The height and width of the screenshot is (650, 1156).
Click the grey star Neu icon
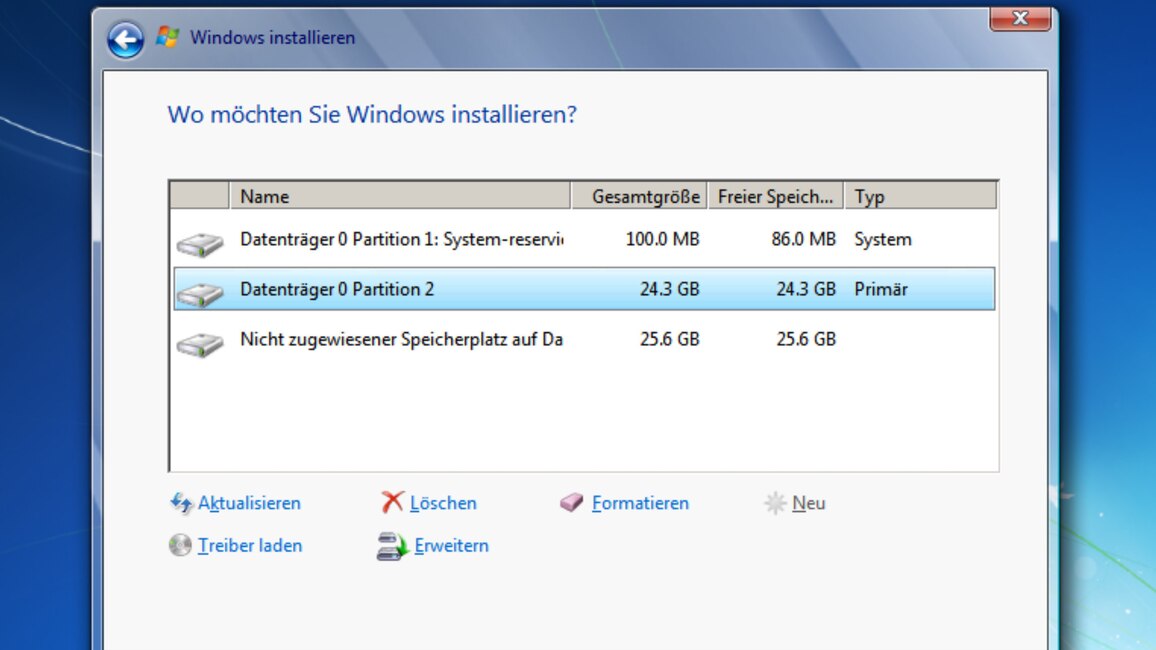775,503
